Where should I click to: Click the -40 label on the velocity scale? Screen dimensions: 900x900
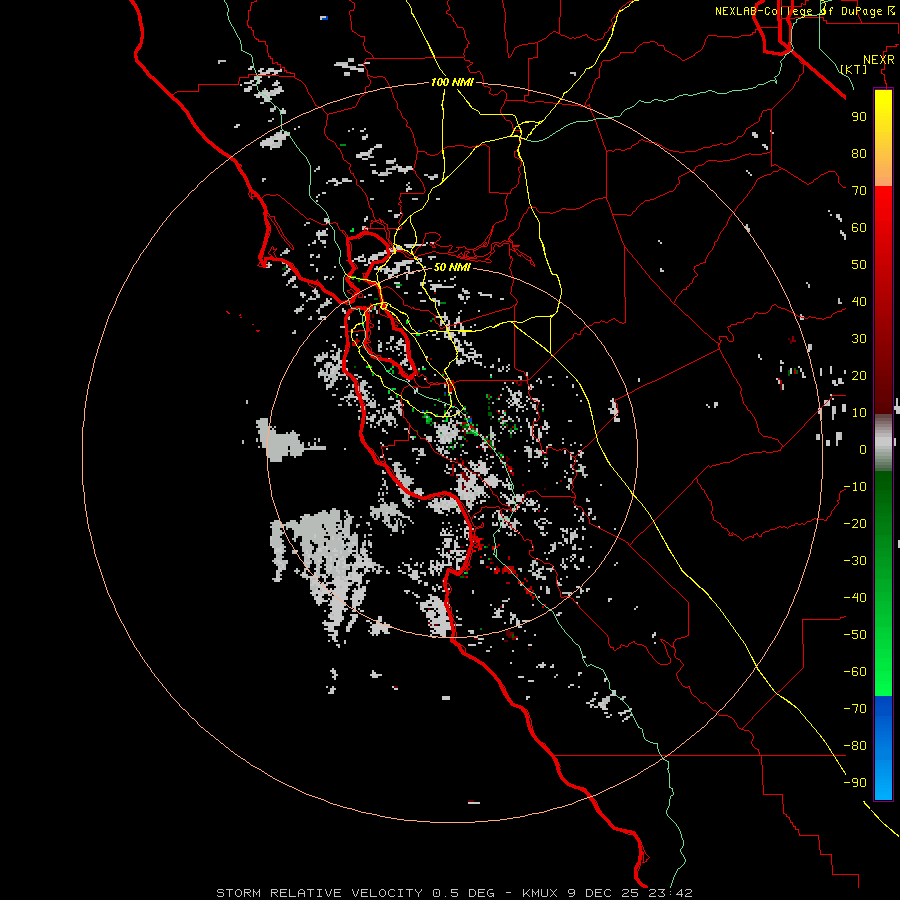coord(855,598)
